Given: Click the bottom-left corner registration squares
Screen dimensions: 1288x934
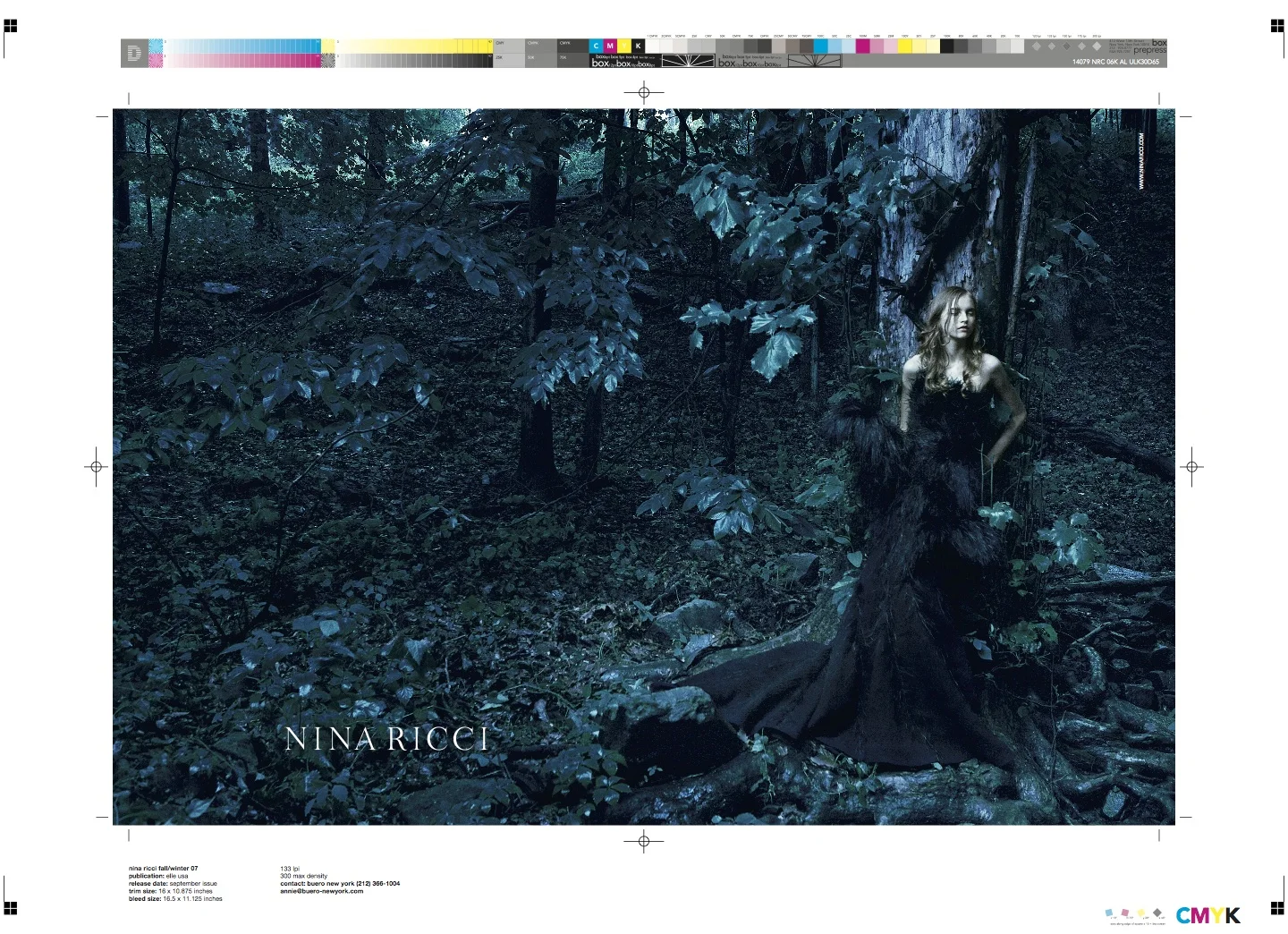Looking at the screenshot, I should click(x=11, y=908).
